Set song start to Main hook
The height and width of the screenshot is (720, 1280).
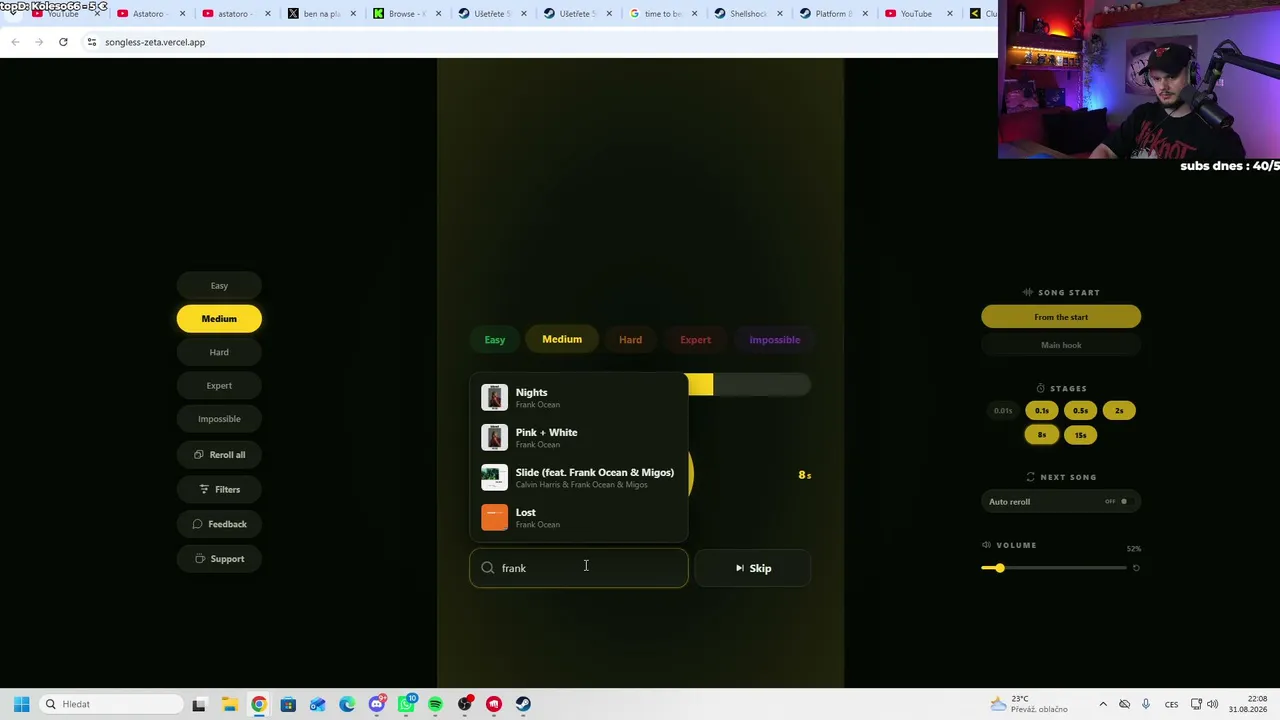pyautogui.click(x=1061, y=345)
